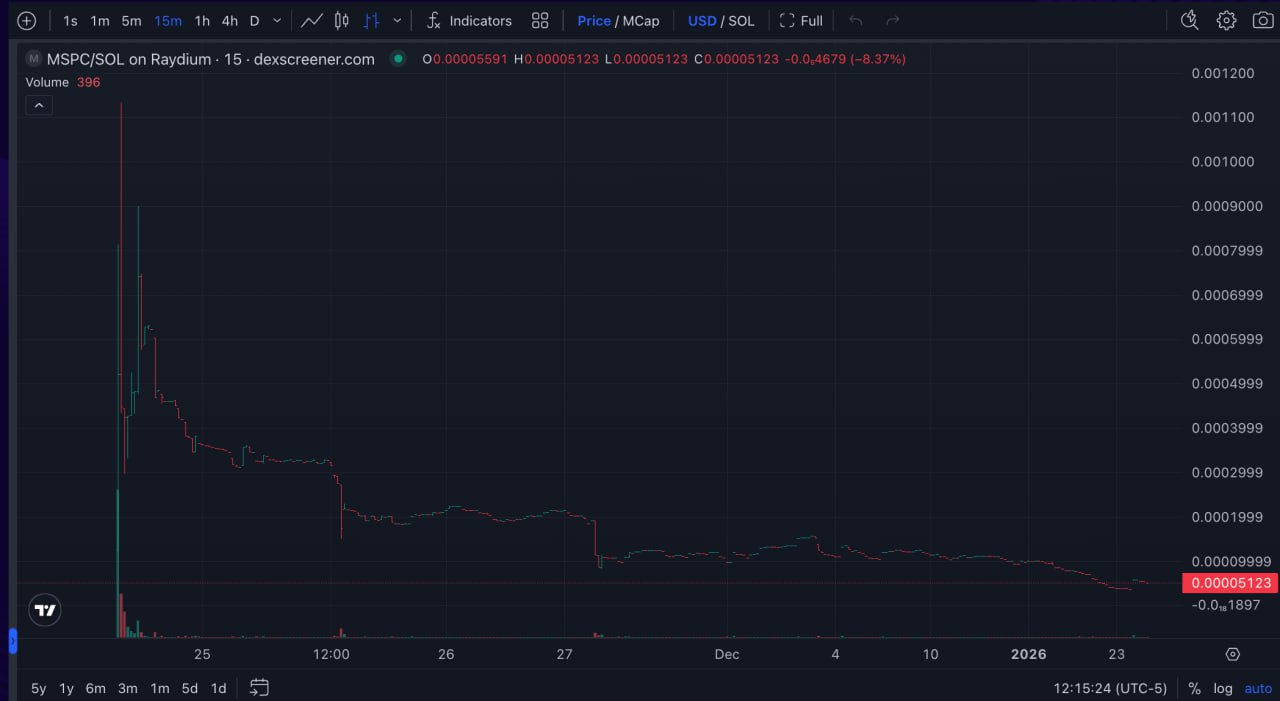Open the go-to-date calendar icon
Image resolution: width=1280 pixels, height=701 pixels.
pos(258,688)
